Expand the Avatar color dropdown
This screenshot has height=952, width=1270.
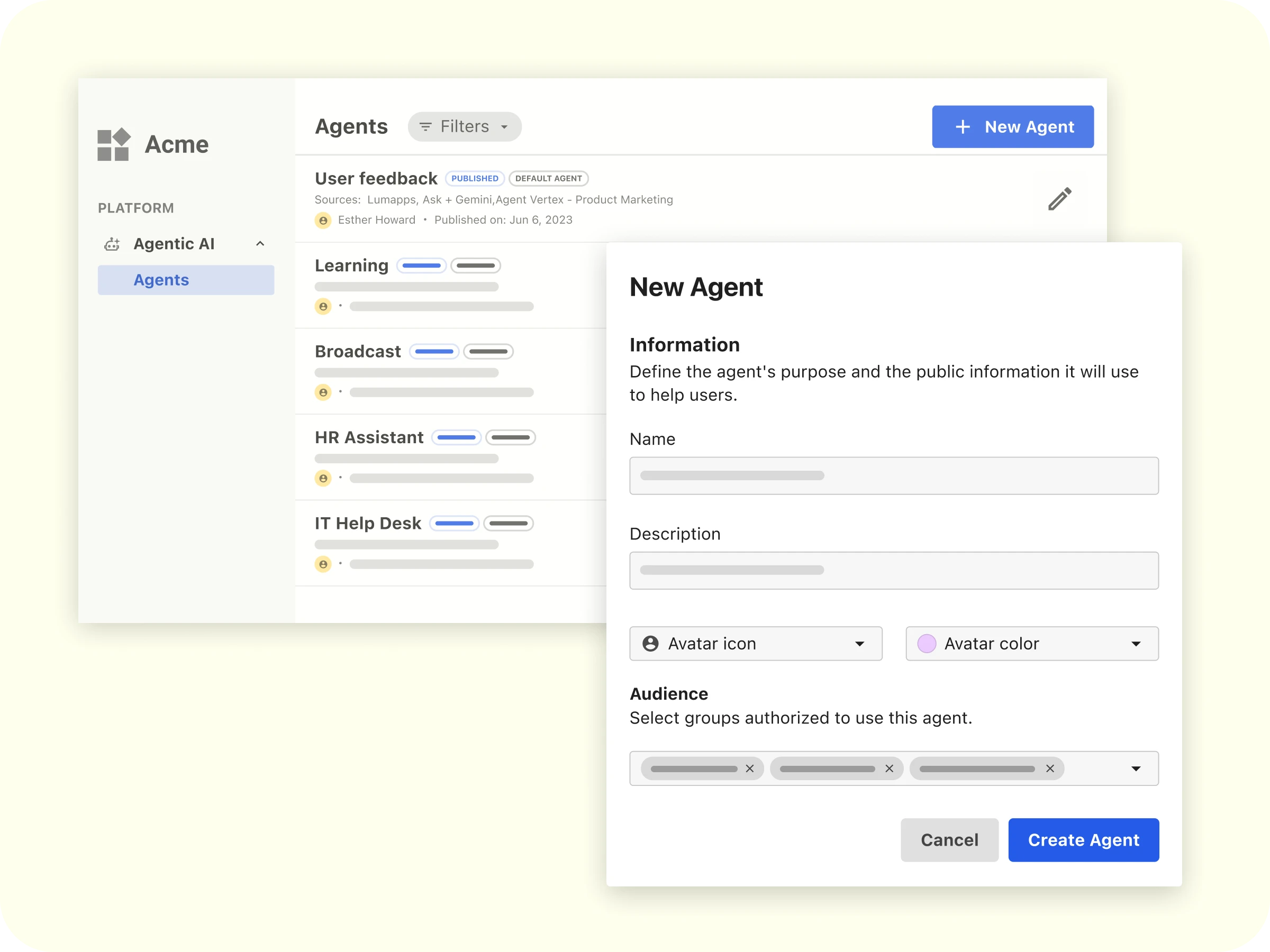(1135, 644)
